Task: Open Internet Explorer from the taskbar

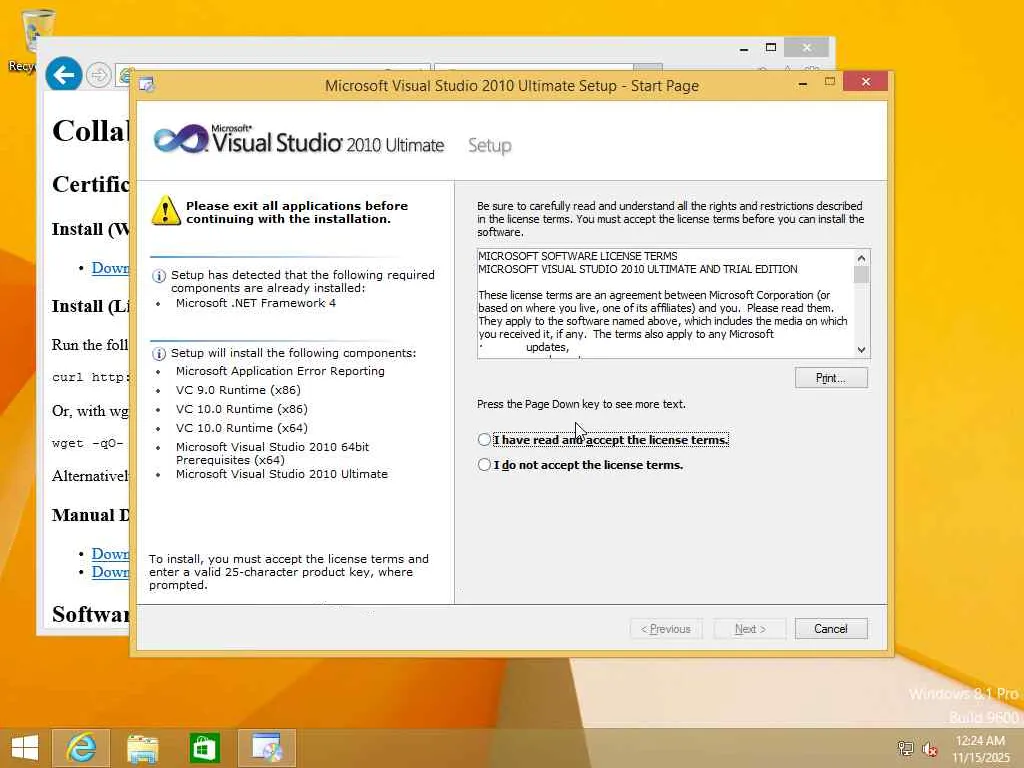Action: [81, 748]
